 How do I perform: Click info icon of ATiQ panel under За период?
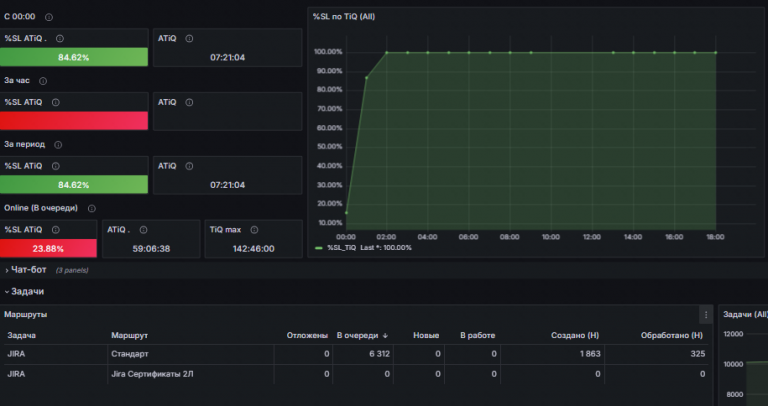(189, 166)
